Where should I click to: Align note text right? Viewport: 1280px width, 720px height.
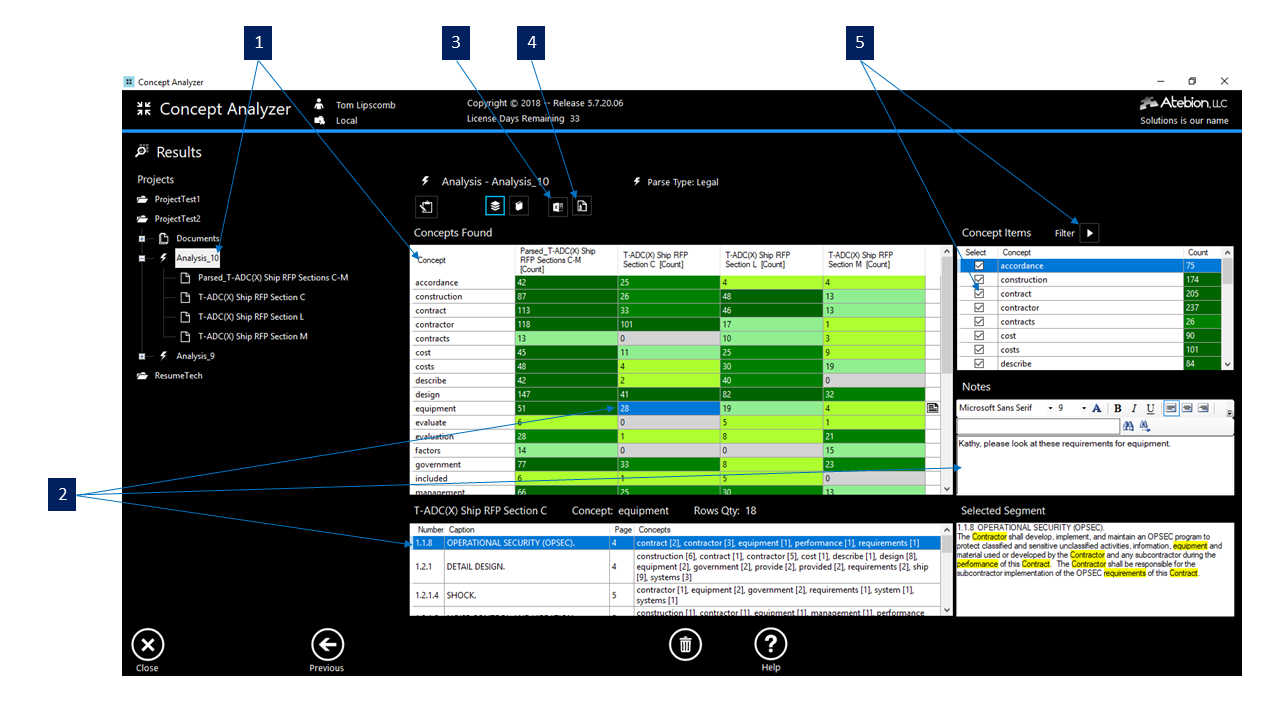1203,408
